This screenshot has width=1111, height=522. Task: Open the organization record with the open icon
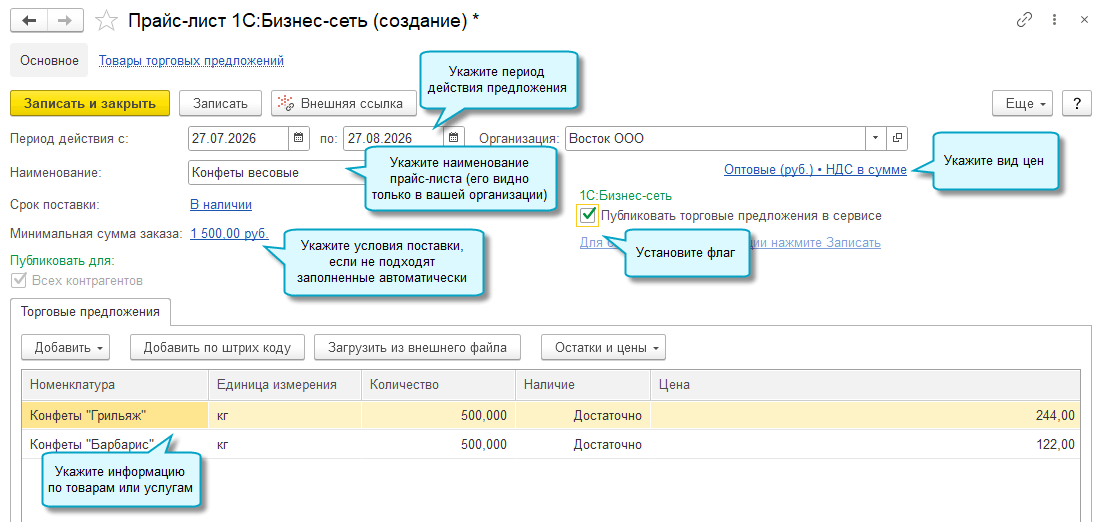(x=896, y=138)
